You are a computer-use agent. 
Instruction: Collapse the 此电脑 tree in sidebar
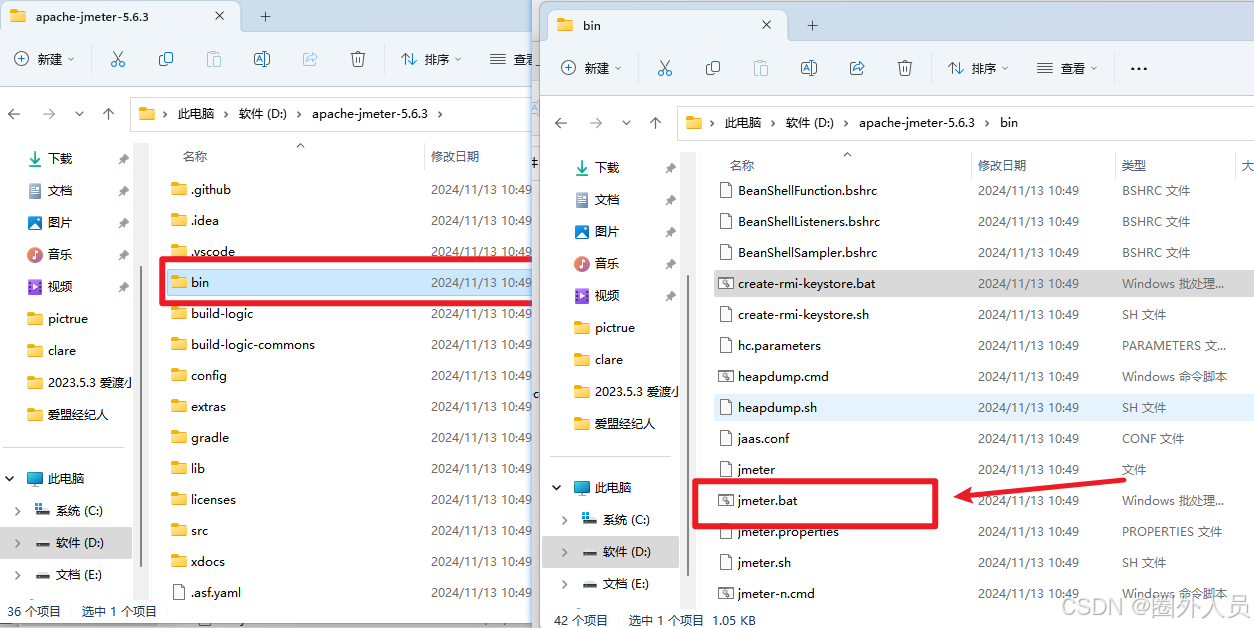tap(557, 487)
